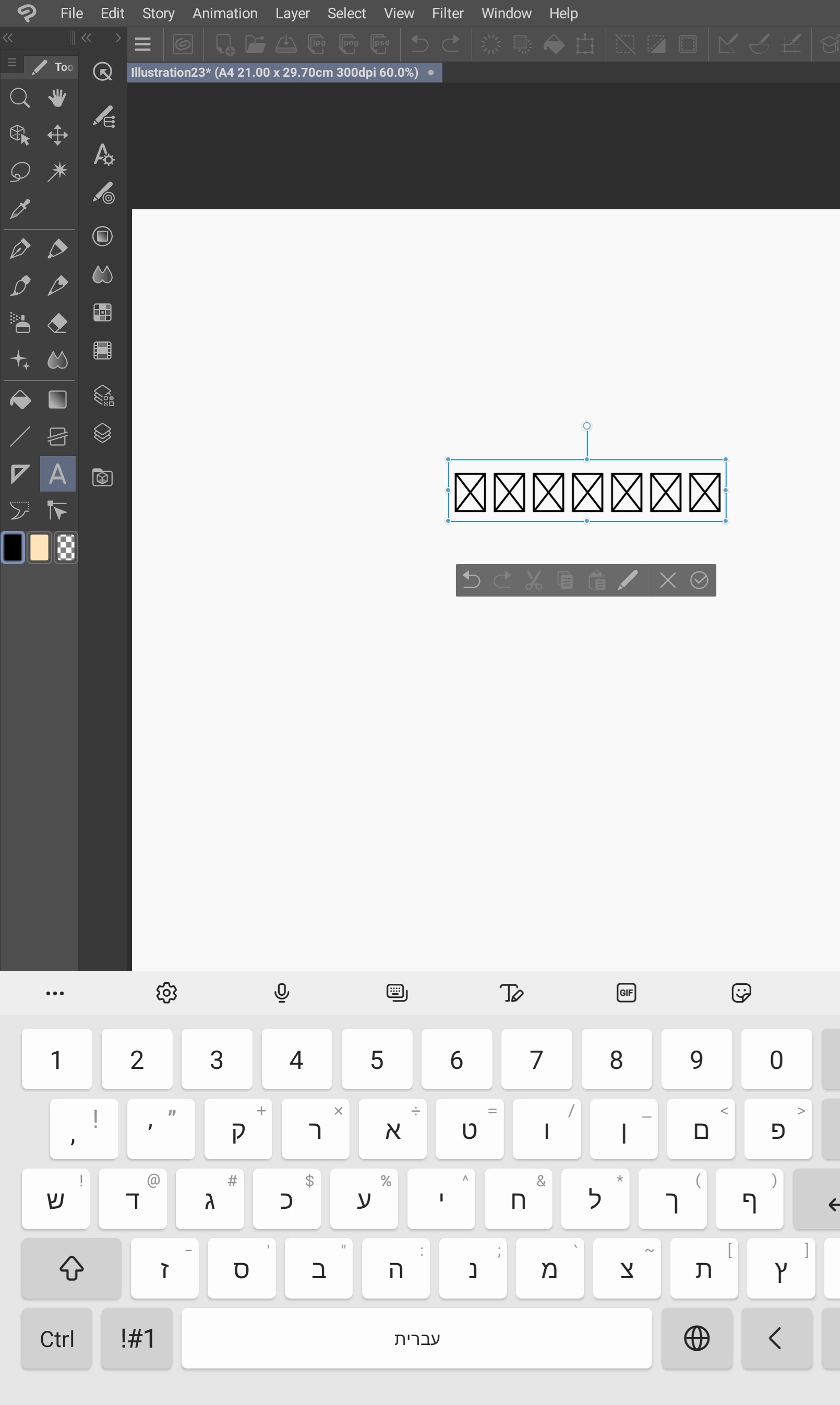Tap the Hebrew spacebar labeled עברית
Image resolution: width=840 pixels, height=1405 pixels.
click(416, 1338)
